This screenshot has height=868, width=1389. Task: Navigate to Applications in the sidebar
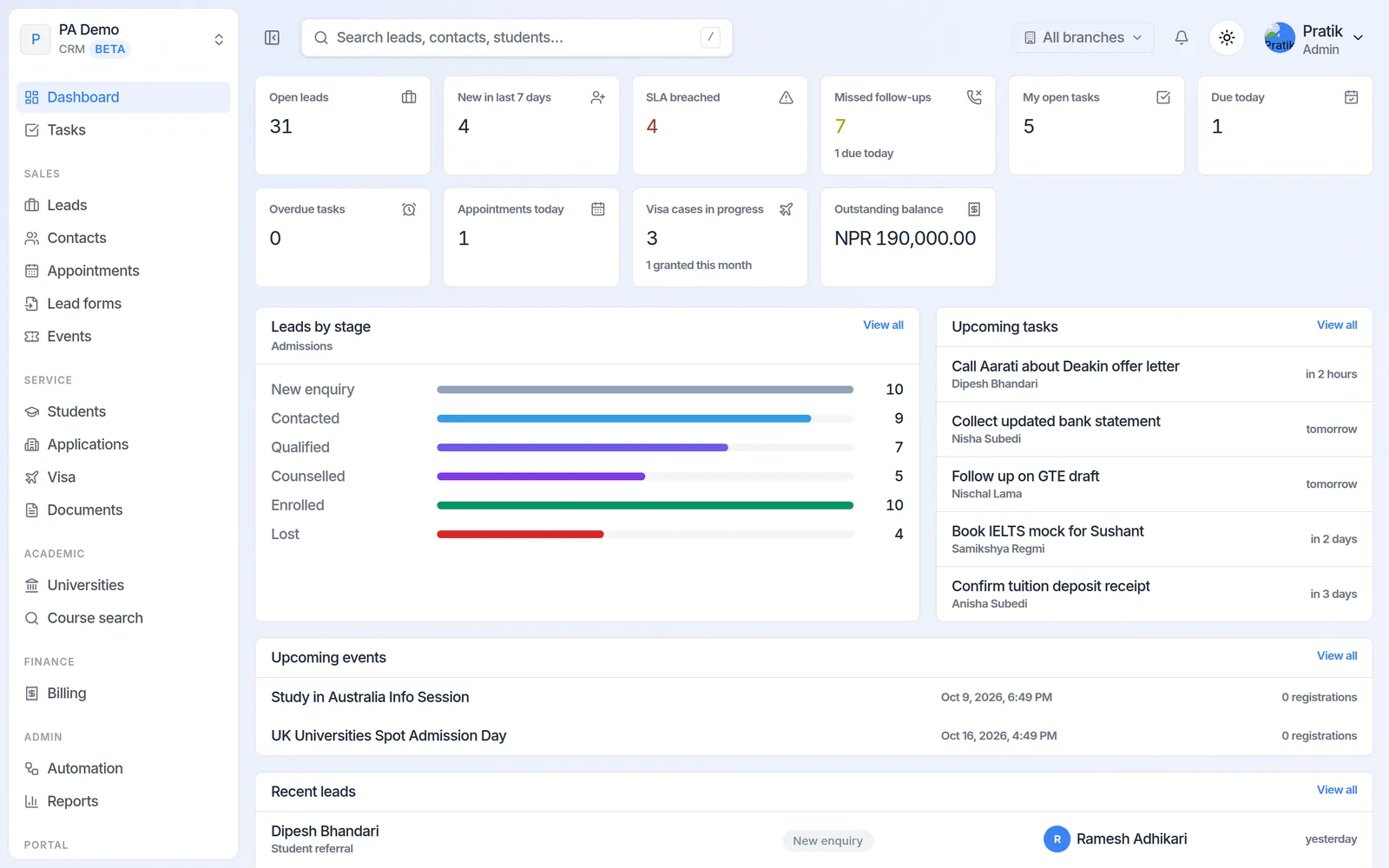123,444
